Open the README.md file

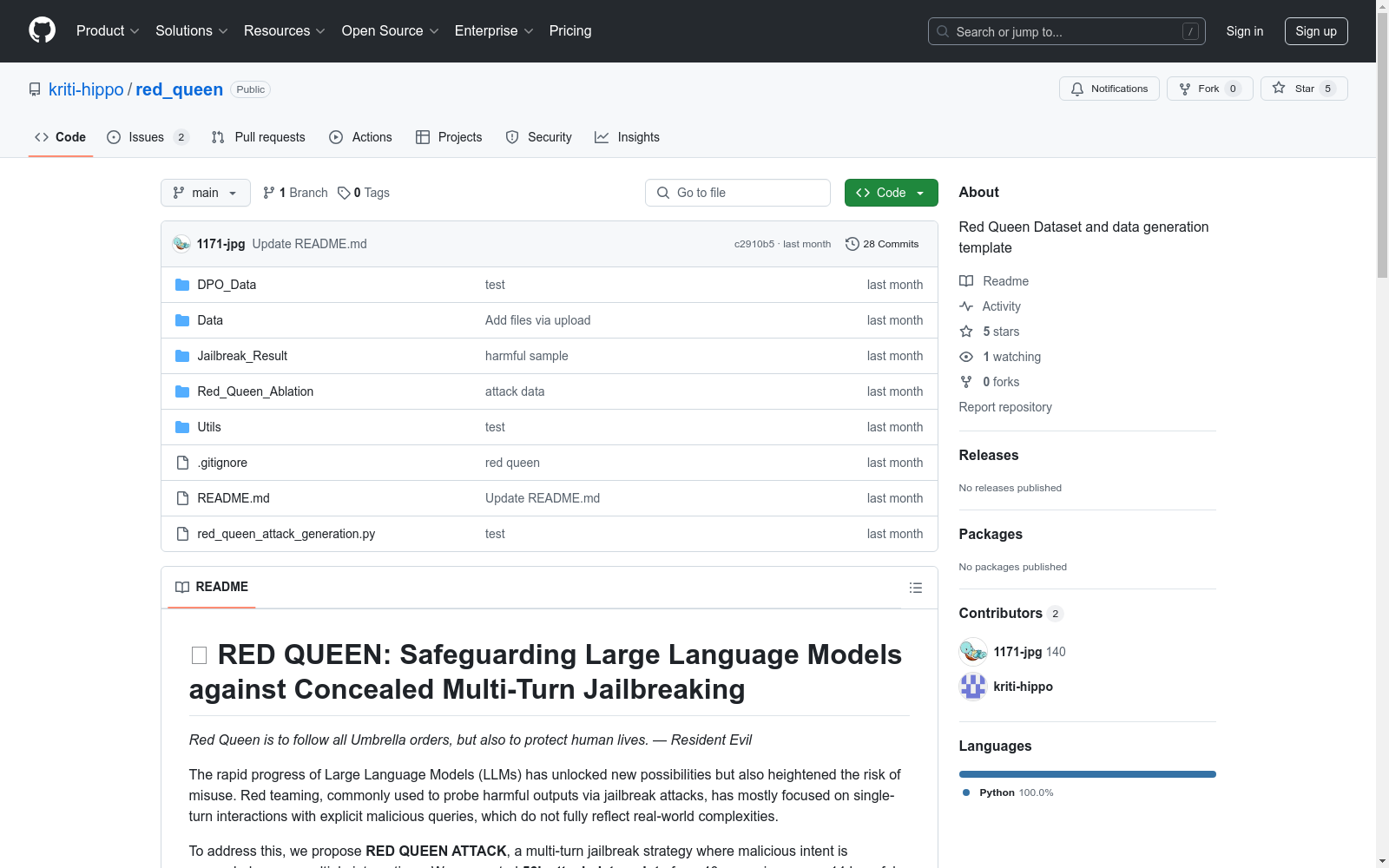pyautogui.click(x=234, y=498)
